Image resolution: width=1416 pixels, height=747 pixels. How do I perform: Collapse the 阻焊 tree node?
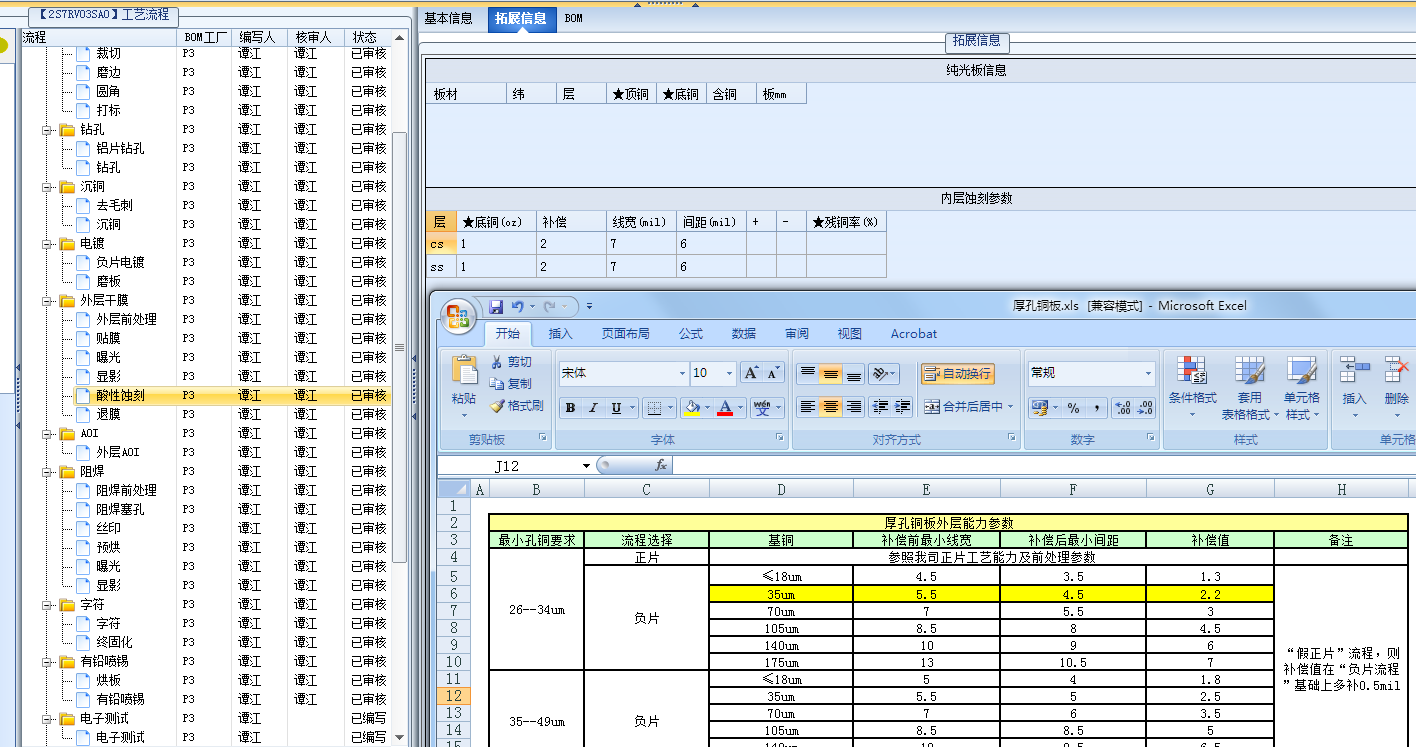pos(48,472)
